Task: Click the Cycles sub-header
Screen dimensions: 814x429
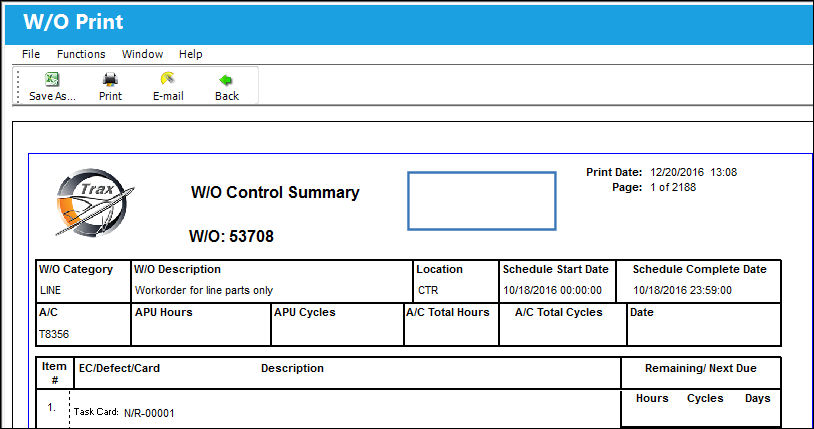Action: click(x=705, y=398)
